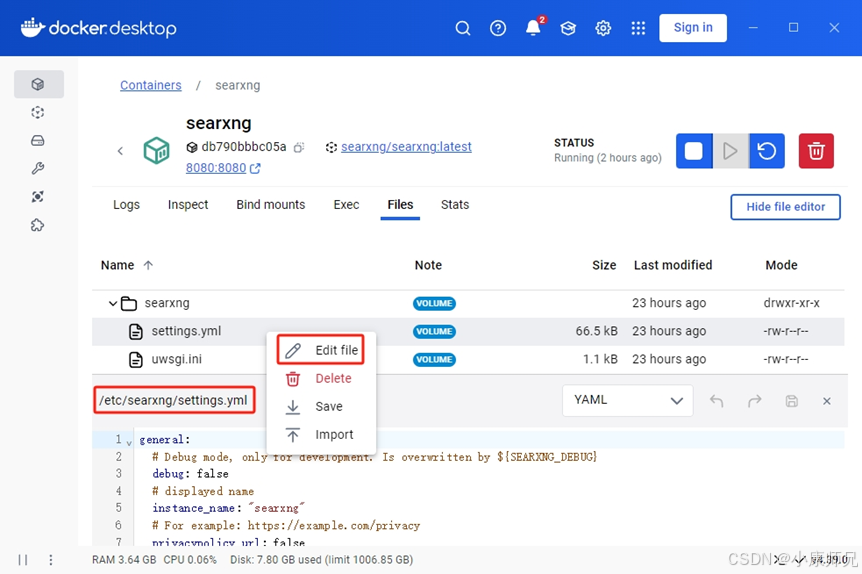This screenshot has height=574, width=862.
Task: Follow the Containers breadcrumb link
Action: 151,85
